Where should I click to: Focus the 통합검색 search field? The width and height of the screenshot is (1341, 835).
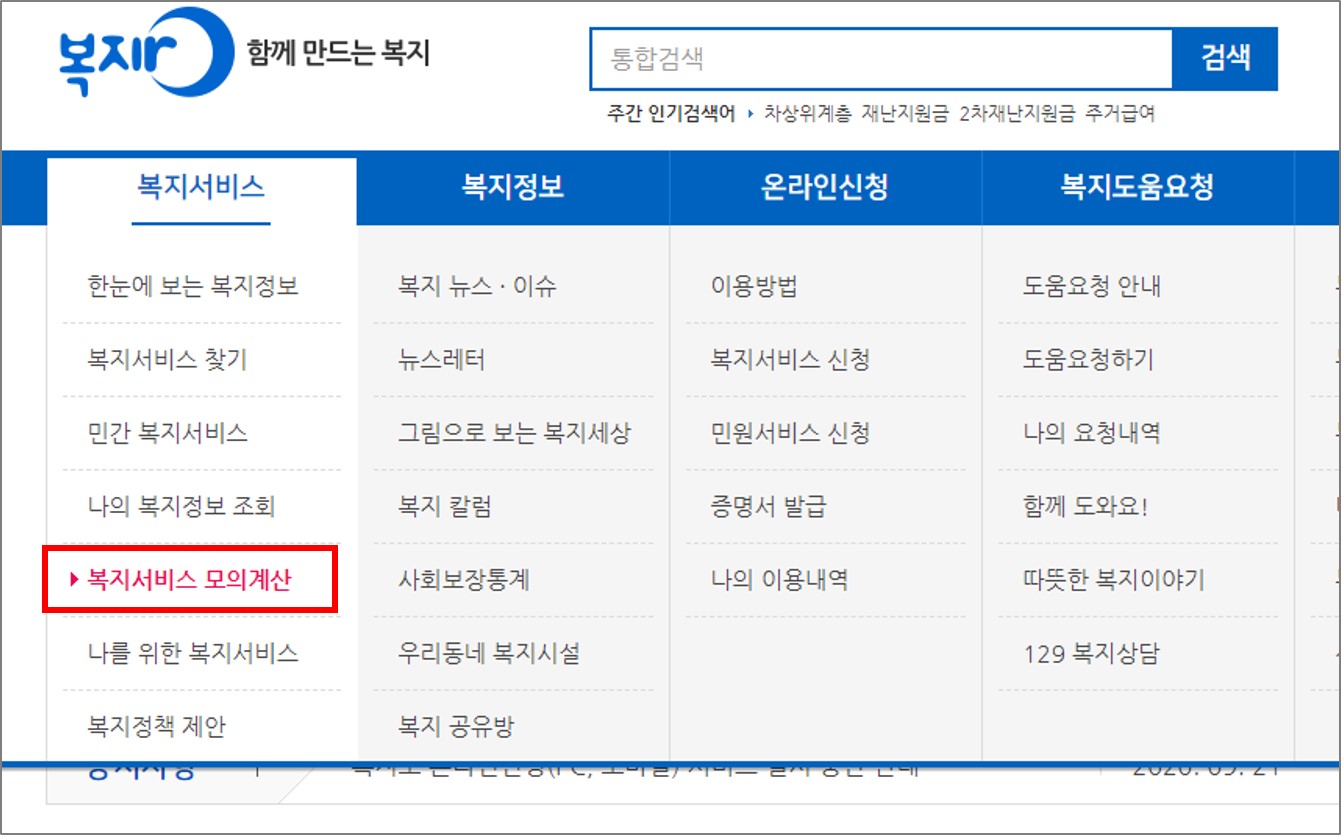(x=881, y=58)
